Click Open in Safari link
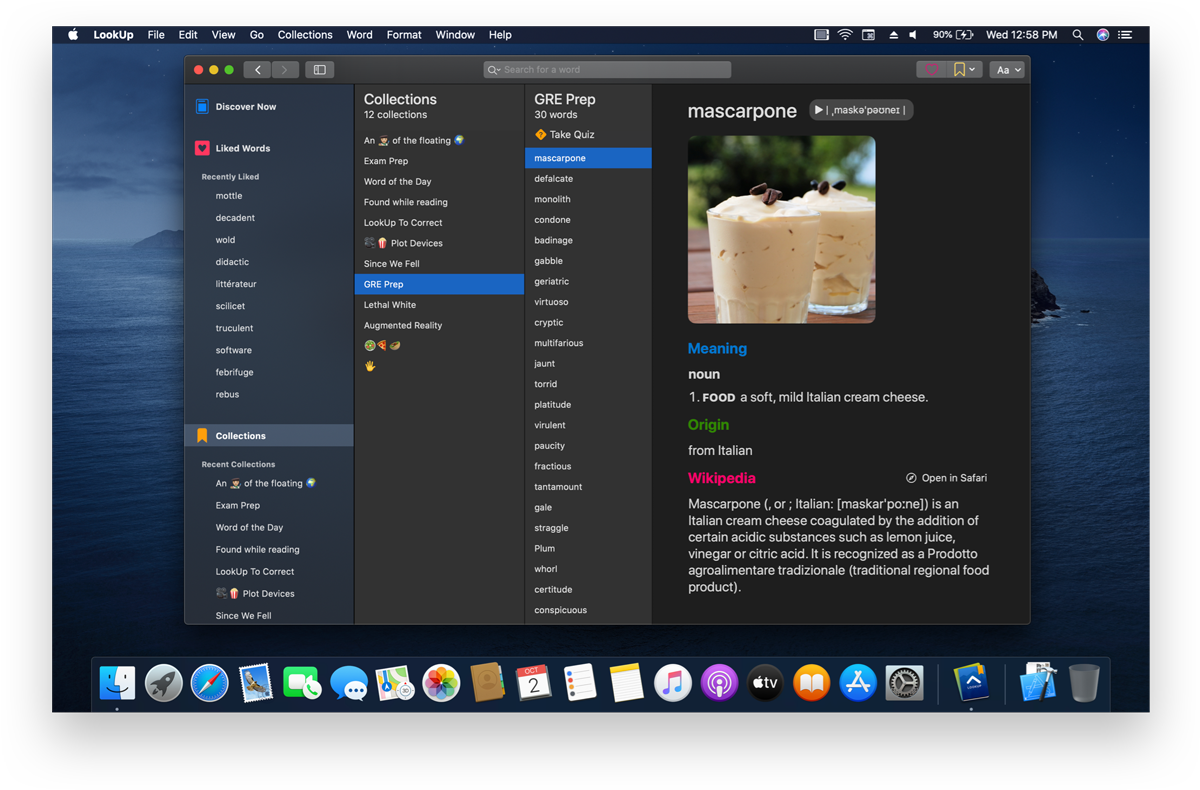 pyautogui.click(x=946, y=478)
